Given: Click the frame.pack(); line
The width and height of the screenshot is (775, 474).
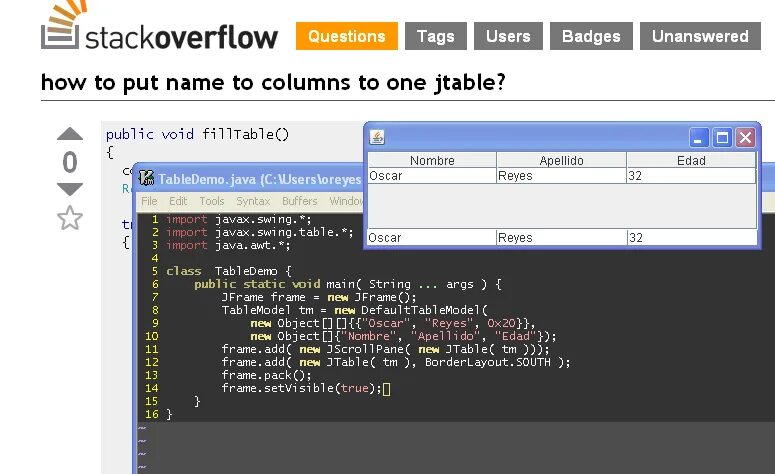Looking at the screenshot, I should (x=266, y=375).
